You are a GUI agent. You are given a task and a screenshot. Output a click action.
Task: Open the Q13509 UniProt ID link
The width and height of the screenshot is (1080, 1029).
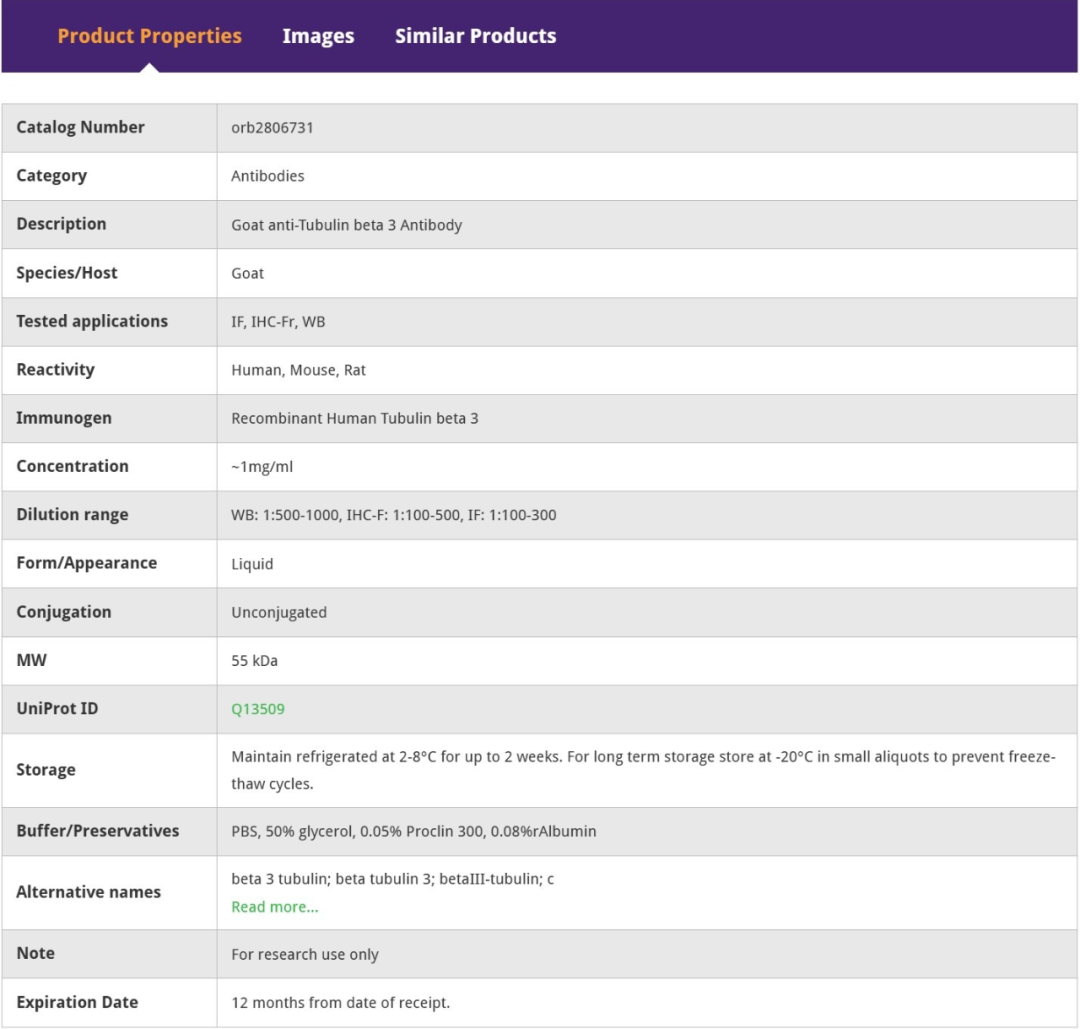click(258, 709)
